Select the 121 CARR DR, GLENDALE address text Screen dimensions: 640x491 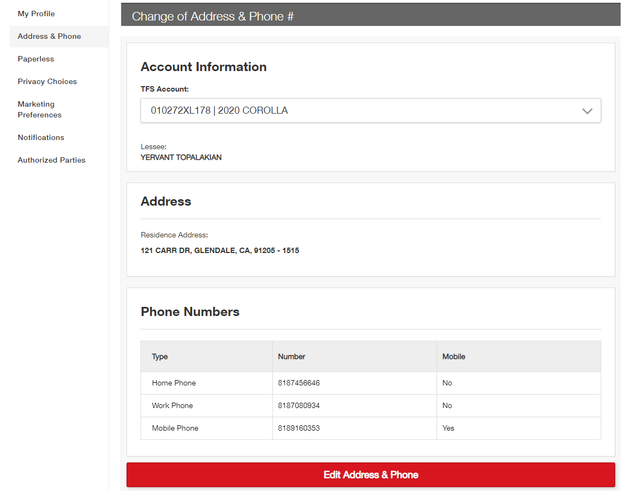tap(220, 250)
